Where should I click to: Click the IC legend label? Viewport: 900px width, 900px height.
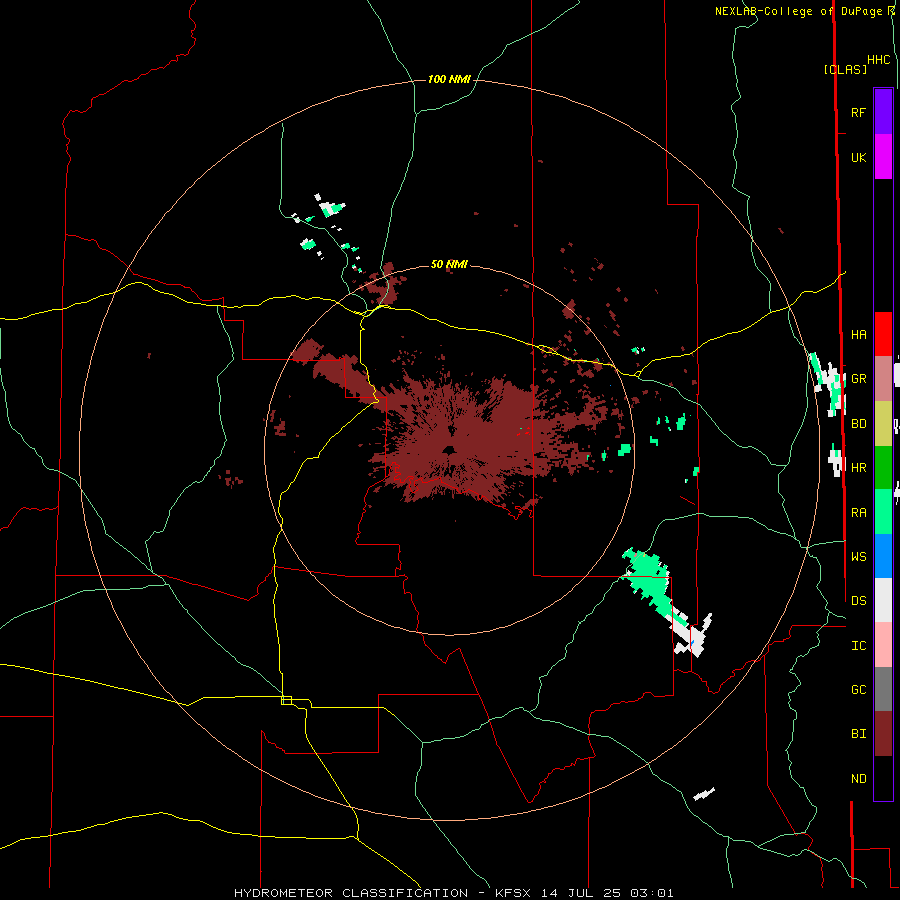click(x=859, y=646)
